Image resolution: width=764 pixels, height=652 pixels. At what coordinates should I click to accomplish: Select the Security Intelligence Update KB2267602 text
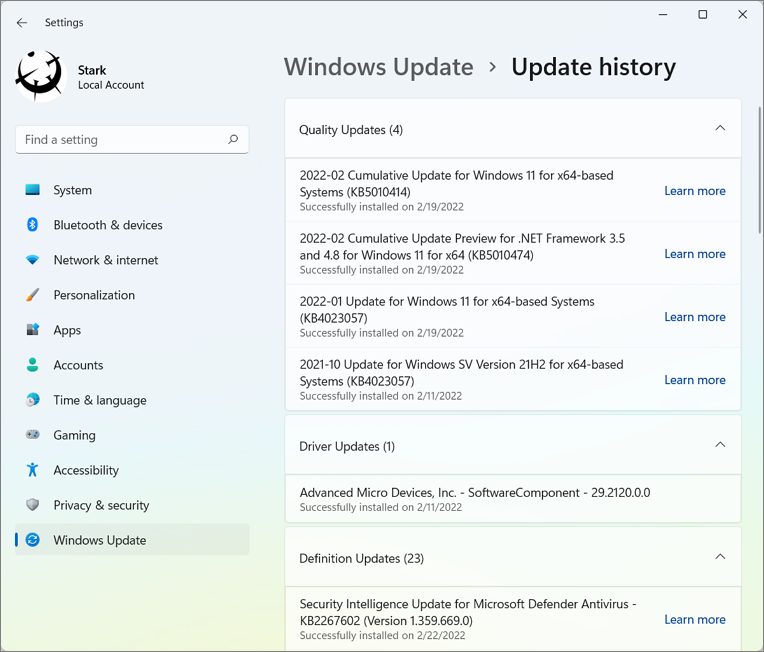pyautogui.click(x=468, y=612)
